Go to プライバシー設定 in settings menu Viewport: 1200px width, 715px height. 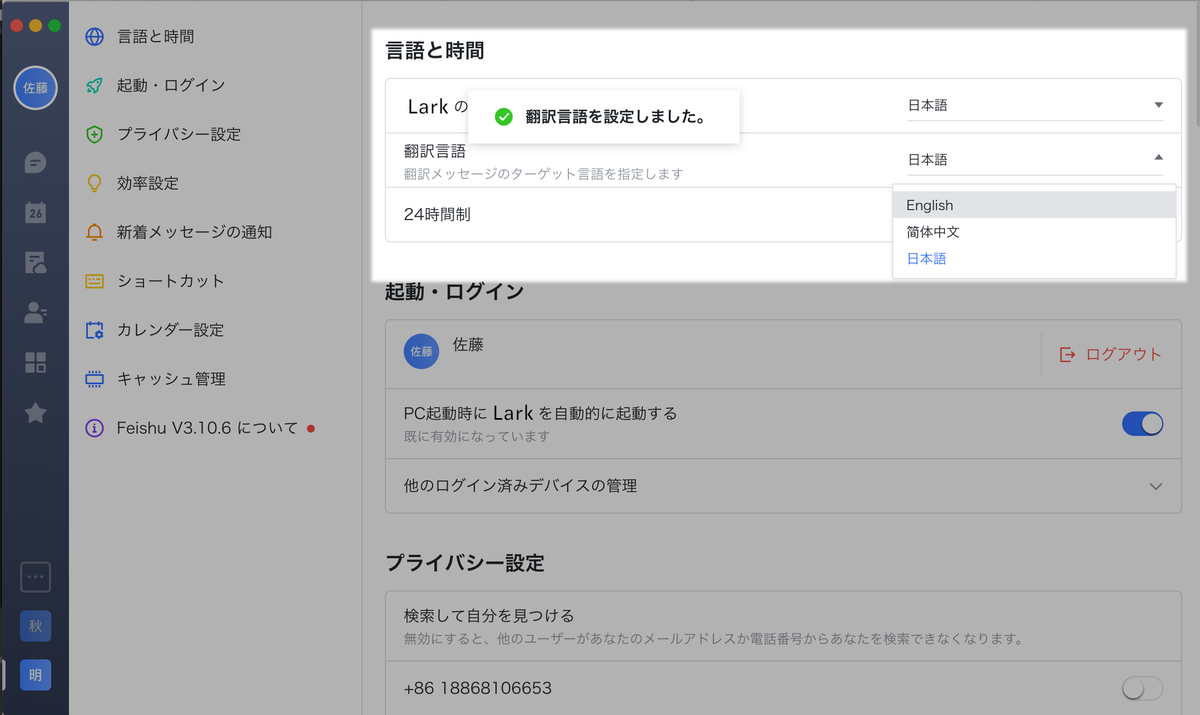click(178, 134)
